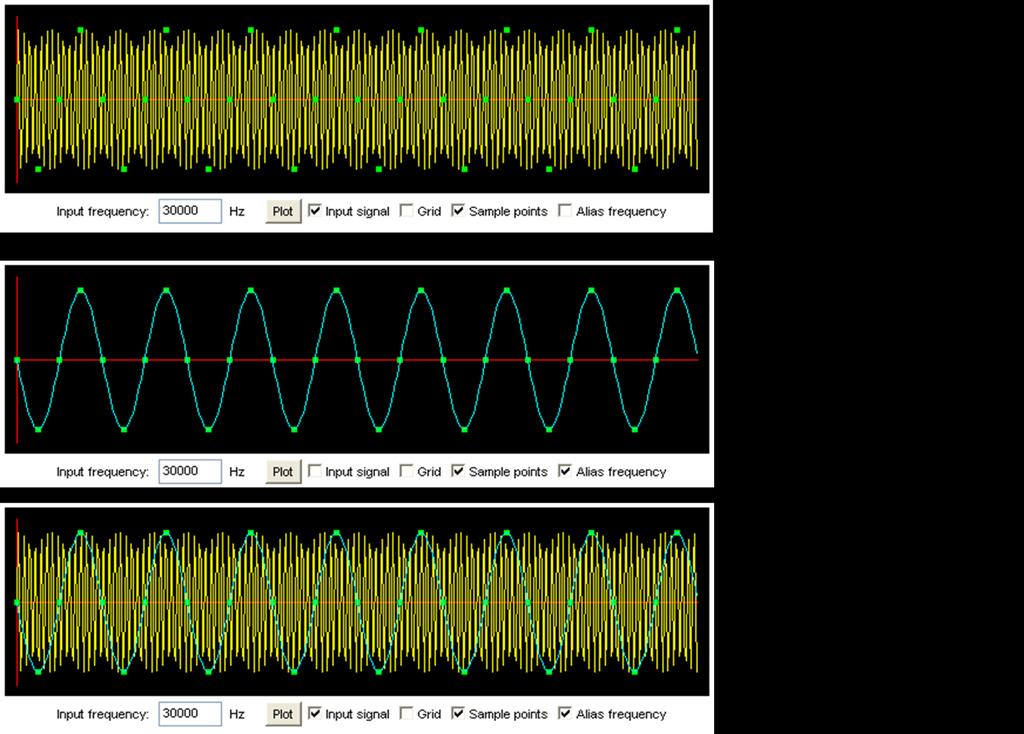The image size is (1024, 734).
Task: Enable Alias frequency in top panel
Action: [x=565, y=210]
